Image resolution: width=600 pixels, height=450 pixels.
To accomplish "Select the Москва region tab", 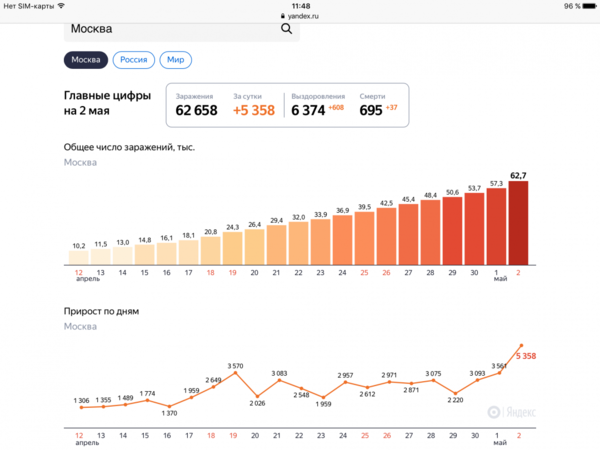I will pos(85,60).
